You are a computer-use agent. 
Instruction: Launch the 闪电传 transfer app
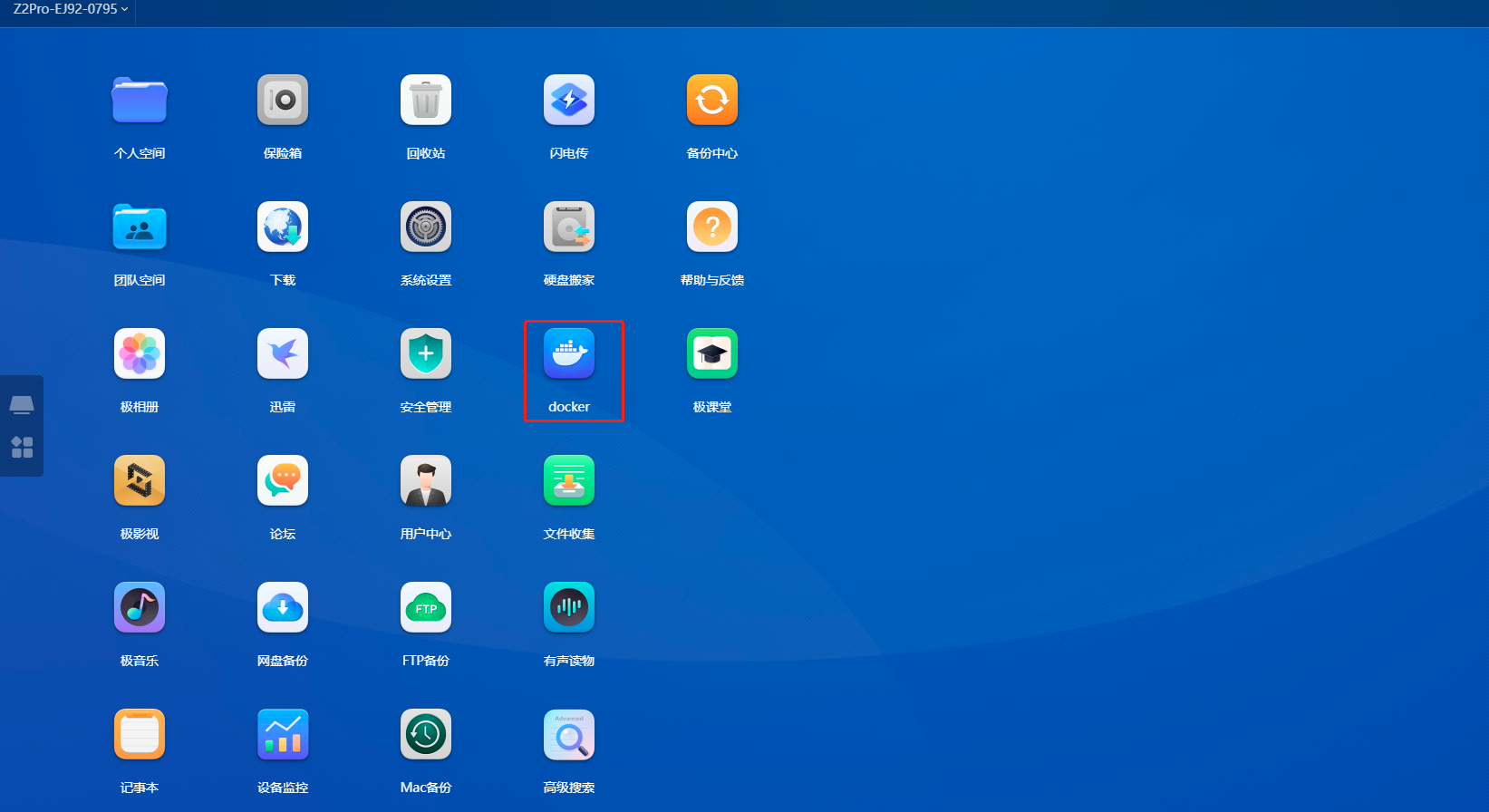(x=569, y=100)
